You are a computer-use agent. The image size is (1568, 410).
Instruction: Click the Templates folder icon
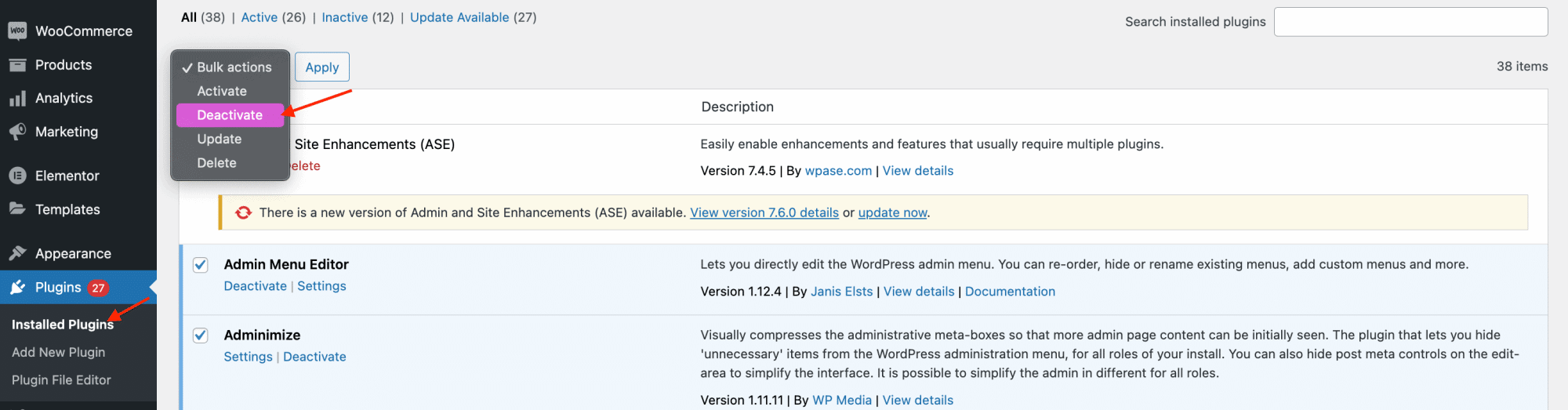pyautogui.click(x=17, y=209)
